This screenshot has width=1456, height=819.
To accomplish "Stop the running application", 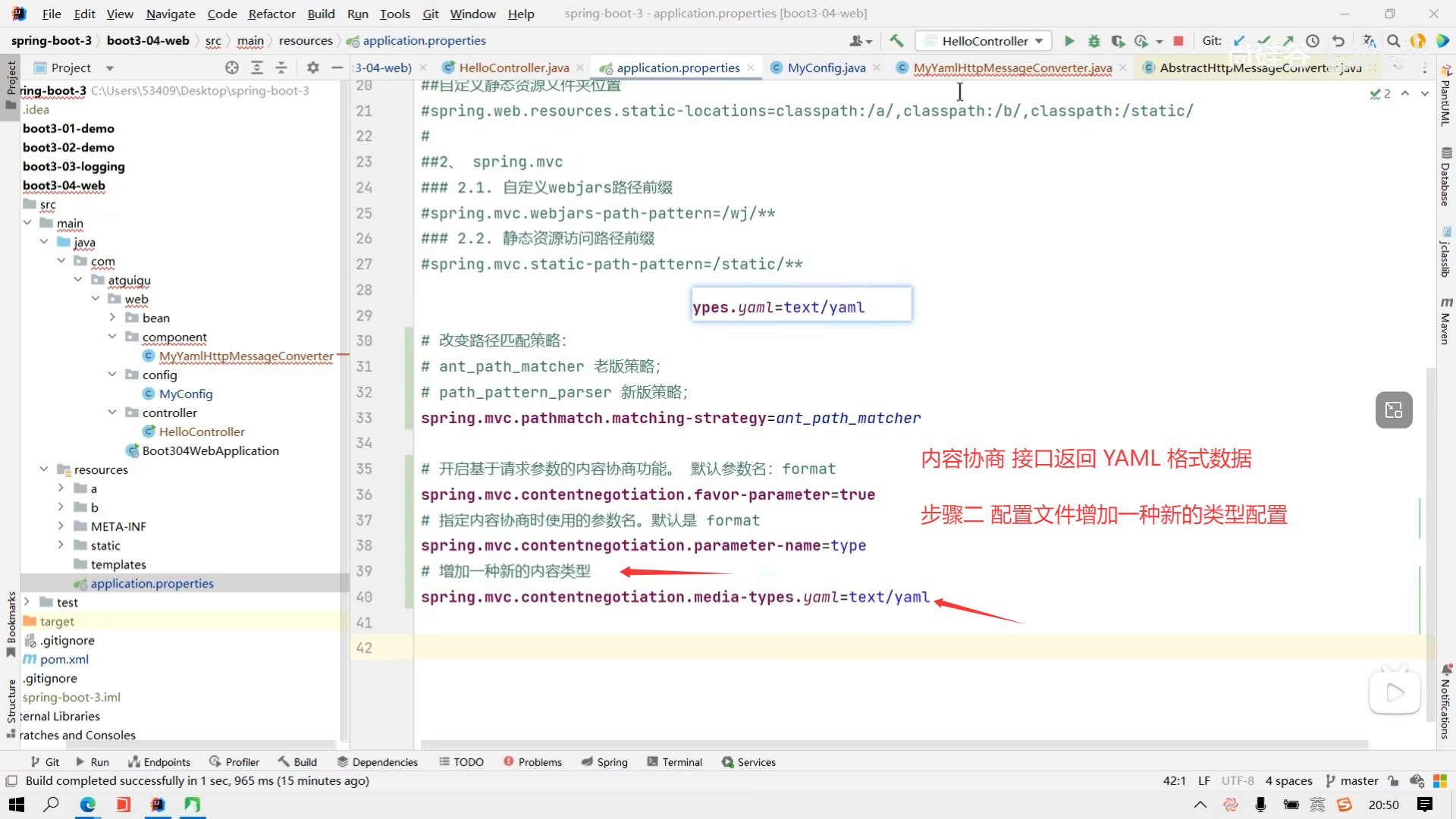I will coord(1178,41).
